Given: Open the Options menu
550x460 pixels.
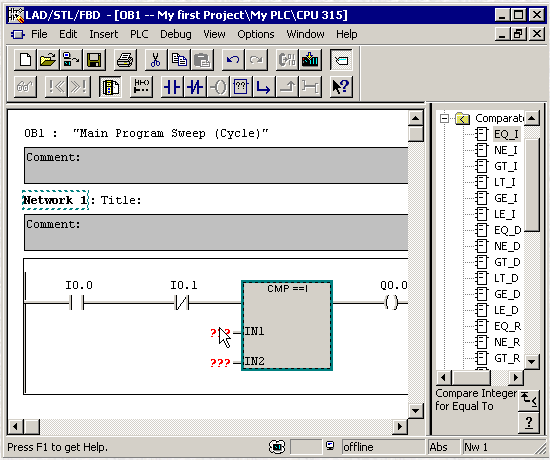Looking at the screenshot, I should pos(256,34).
